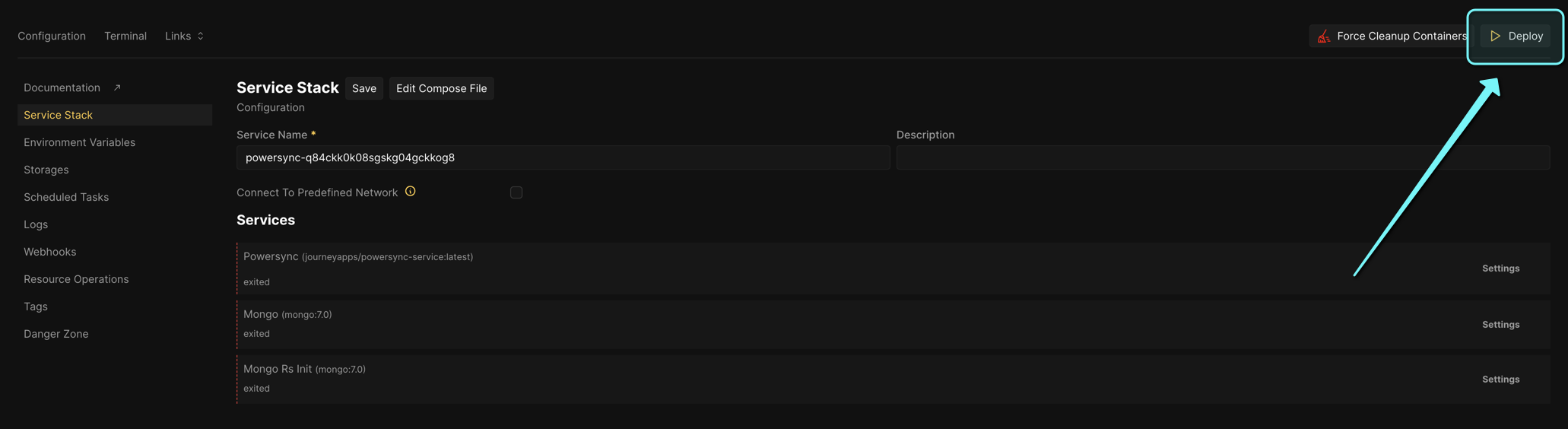Click the info icon beside Predefined Network

tap(411, 192)
